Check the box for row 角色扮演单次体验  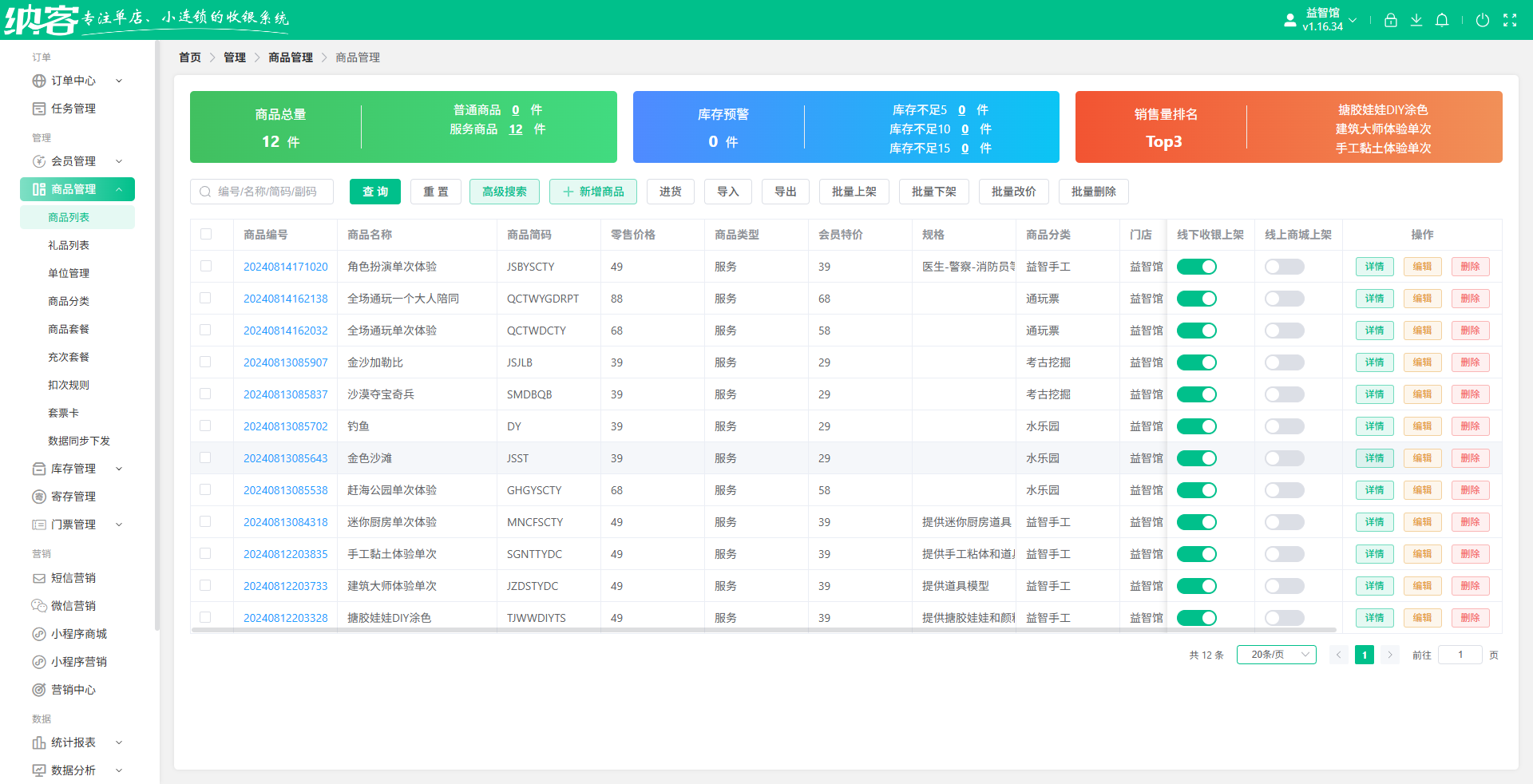(206, 266)
